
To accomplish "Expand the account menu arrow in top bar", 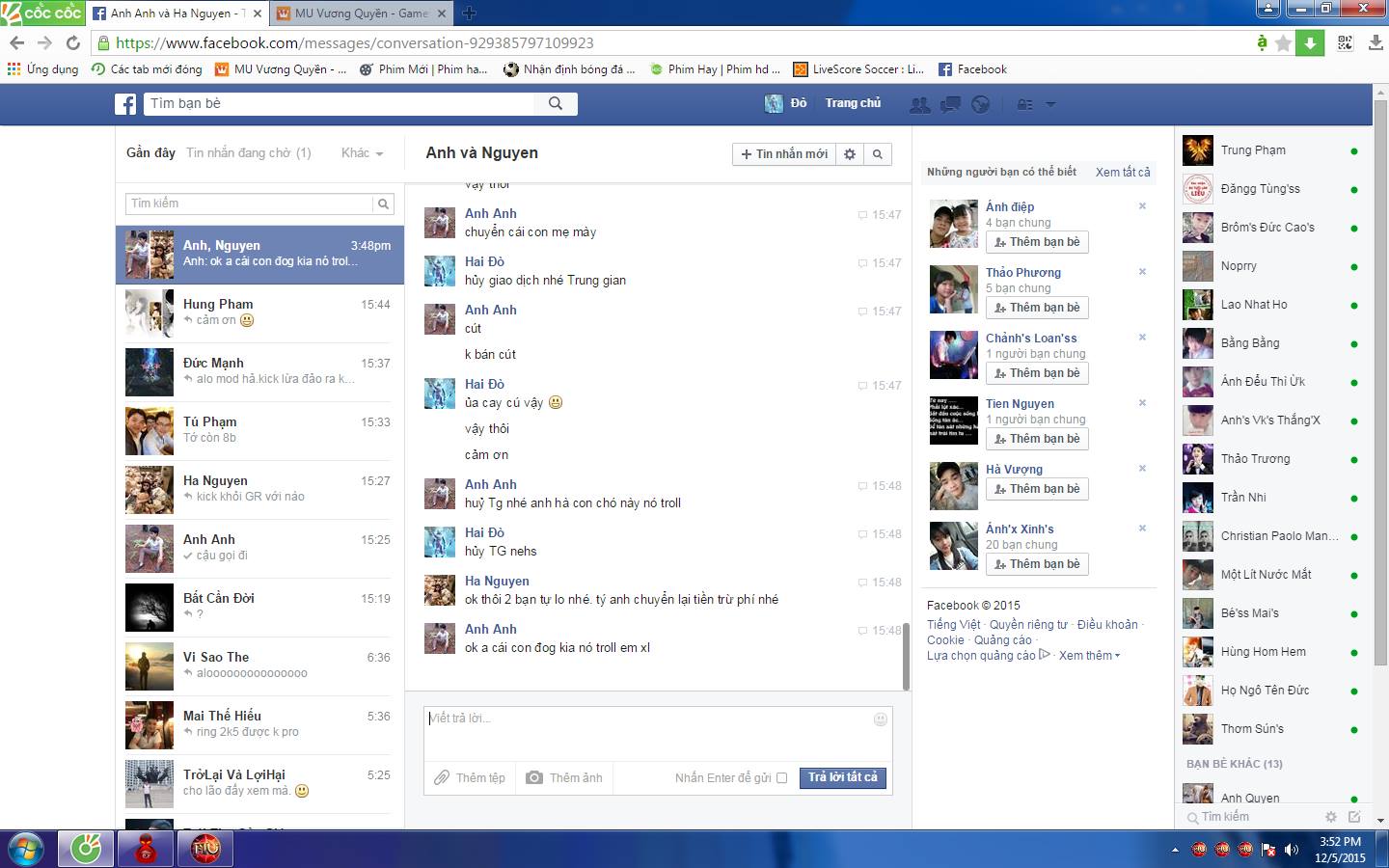I will pos(1050,104).
